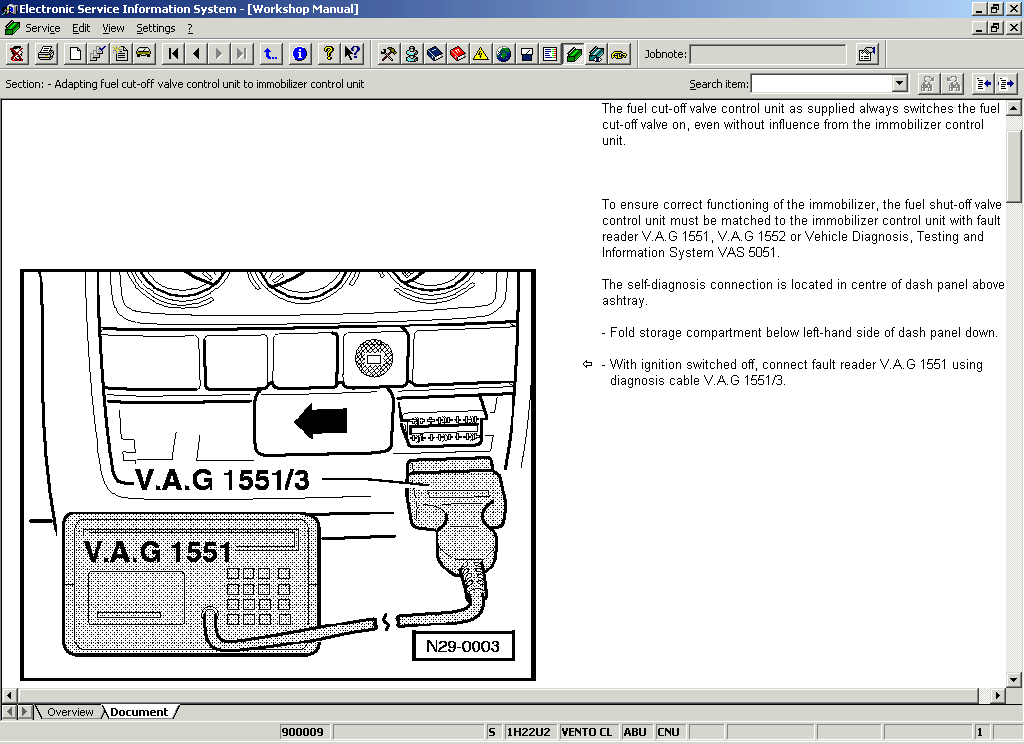
Task: Click the Electronic Service Information System title-bar icon
Action: tap(9, 8)
